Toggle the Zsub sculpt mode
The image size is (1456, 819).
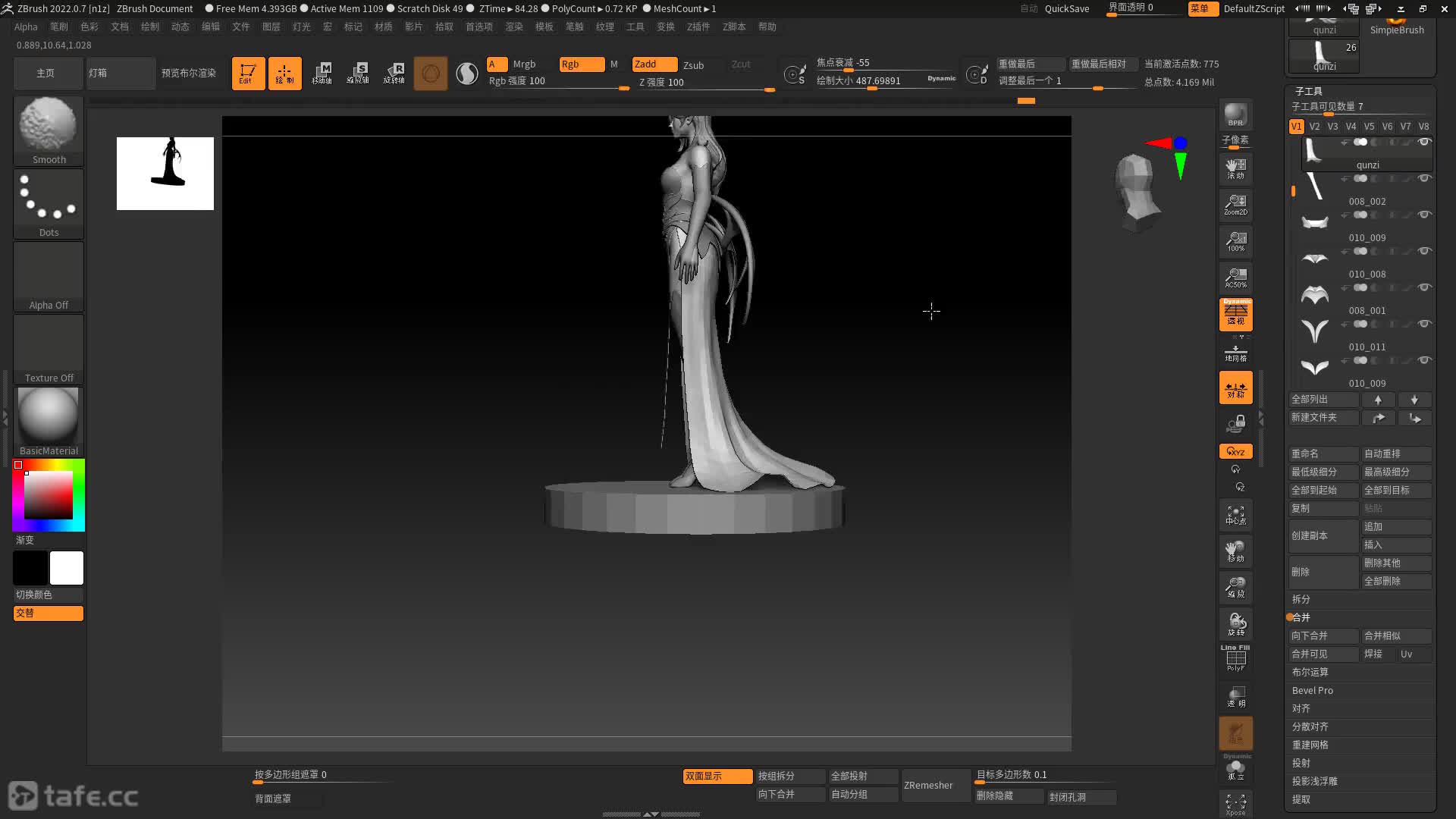pyautogui.click(x=693, y=65)
